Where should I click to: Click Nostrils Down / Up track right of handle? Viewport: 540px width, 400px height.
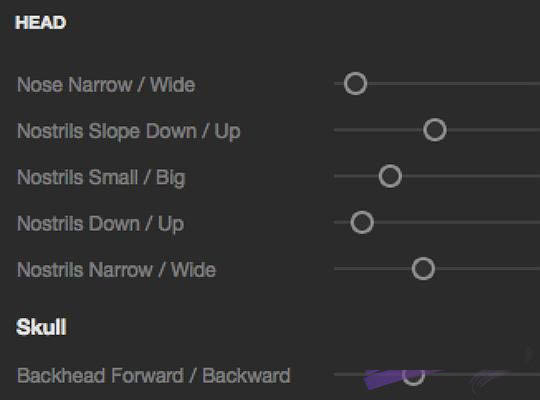tap(457, 222)
